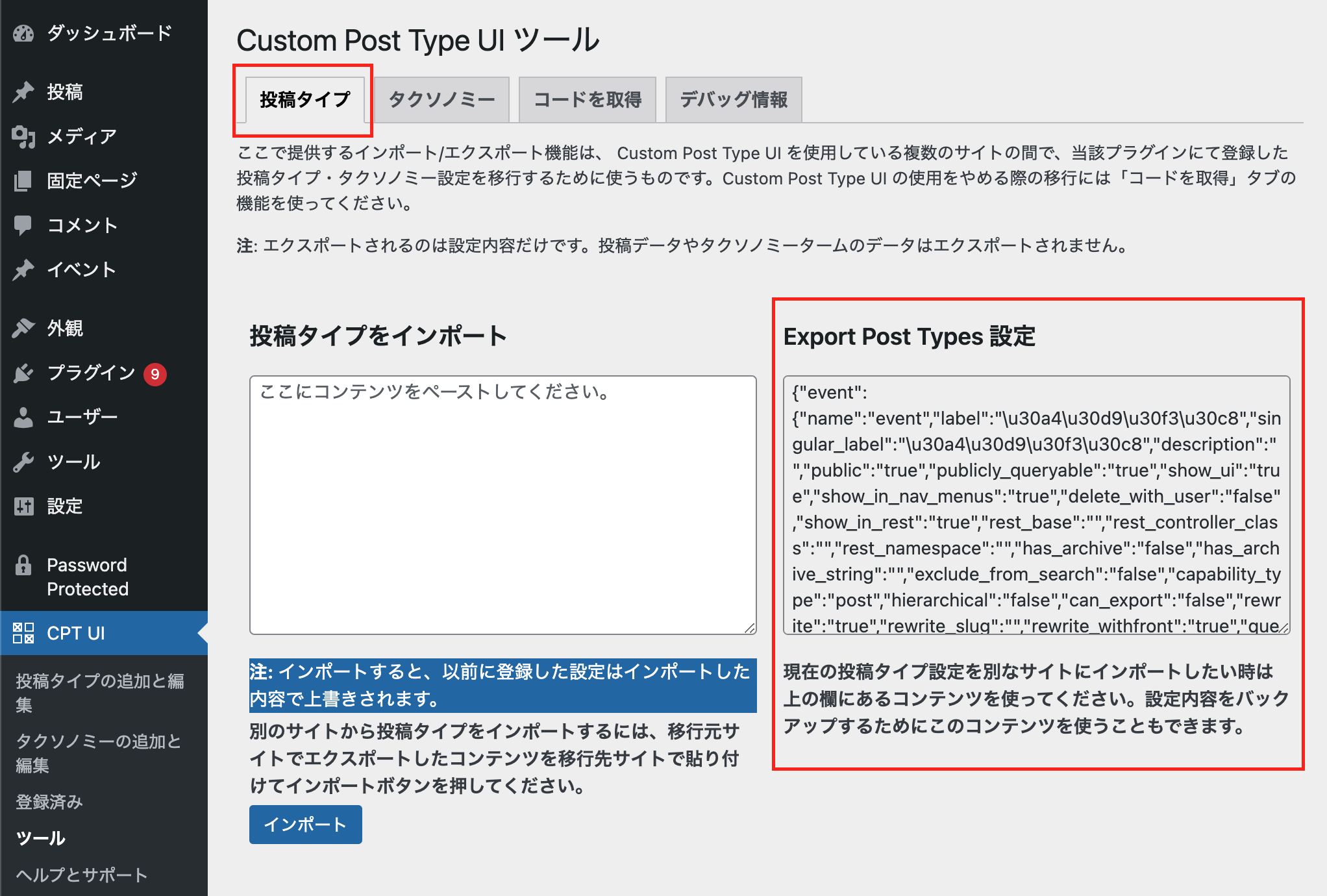1327x896 pixels.
Task: Open the プラグイン menu
Action: point(104,373)
